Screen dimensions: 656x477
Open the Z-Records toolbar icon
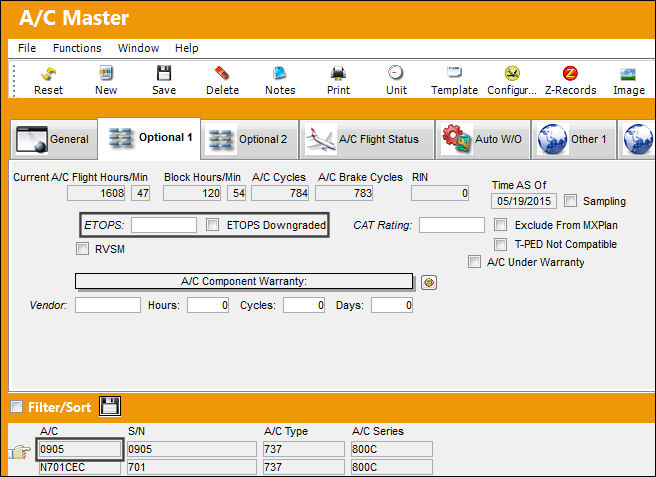coord(570,81)
